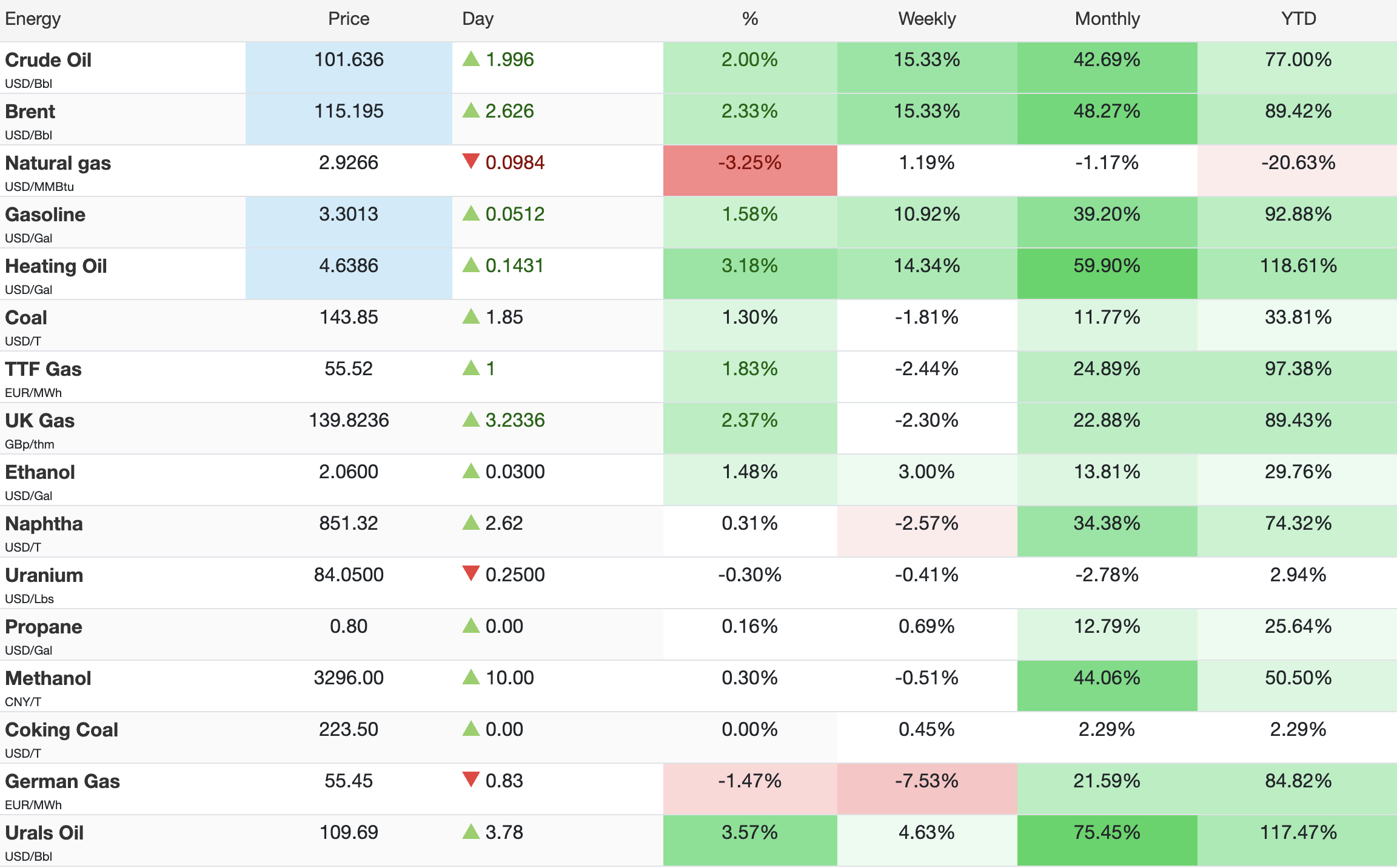Viewport: 1397px width, 868px height.
Task: Click the Methanol green up arrow
Action: click(x=471, y=678)
